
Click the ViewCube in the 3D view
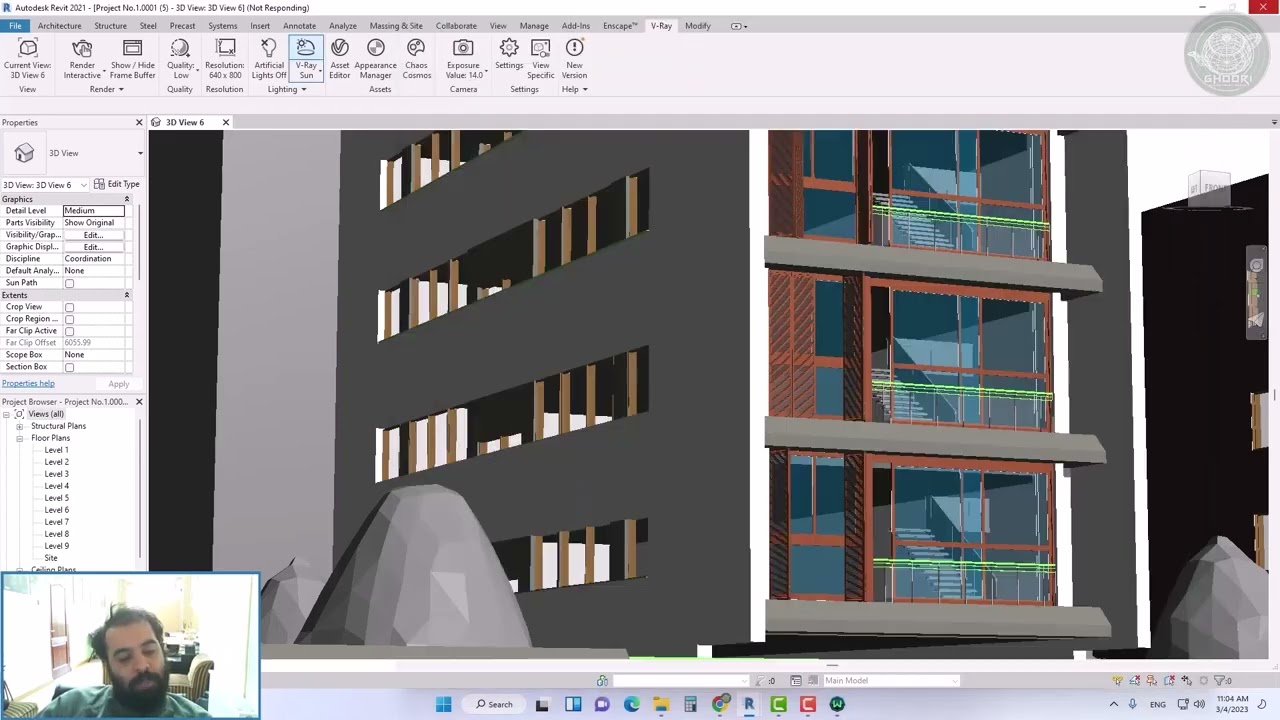point(1210,188)
